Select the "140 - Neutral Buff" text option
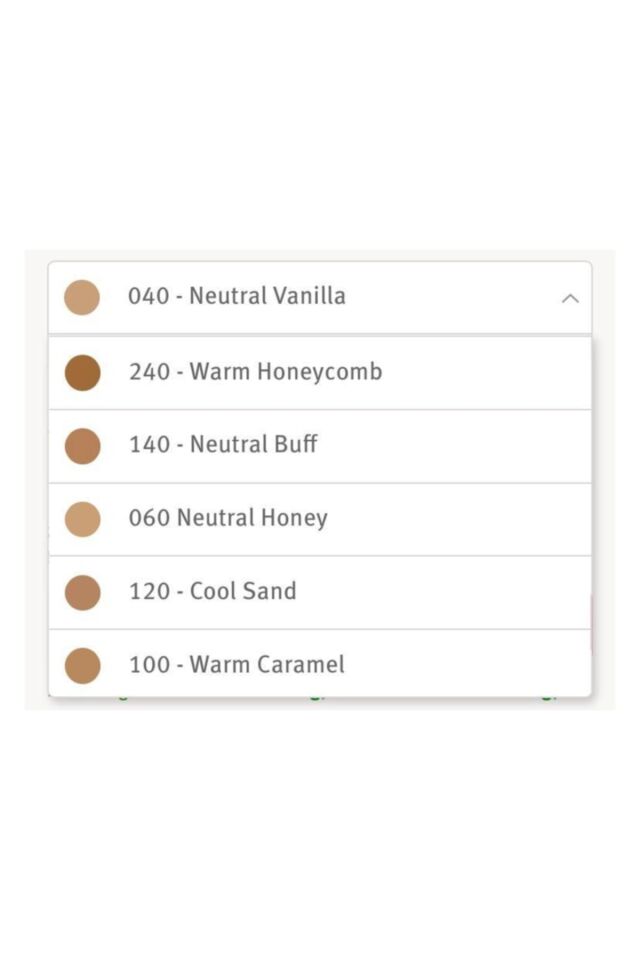The image size is (640, 960). pos(223,445)
